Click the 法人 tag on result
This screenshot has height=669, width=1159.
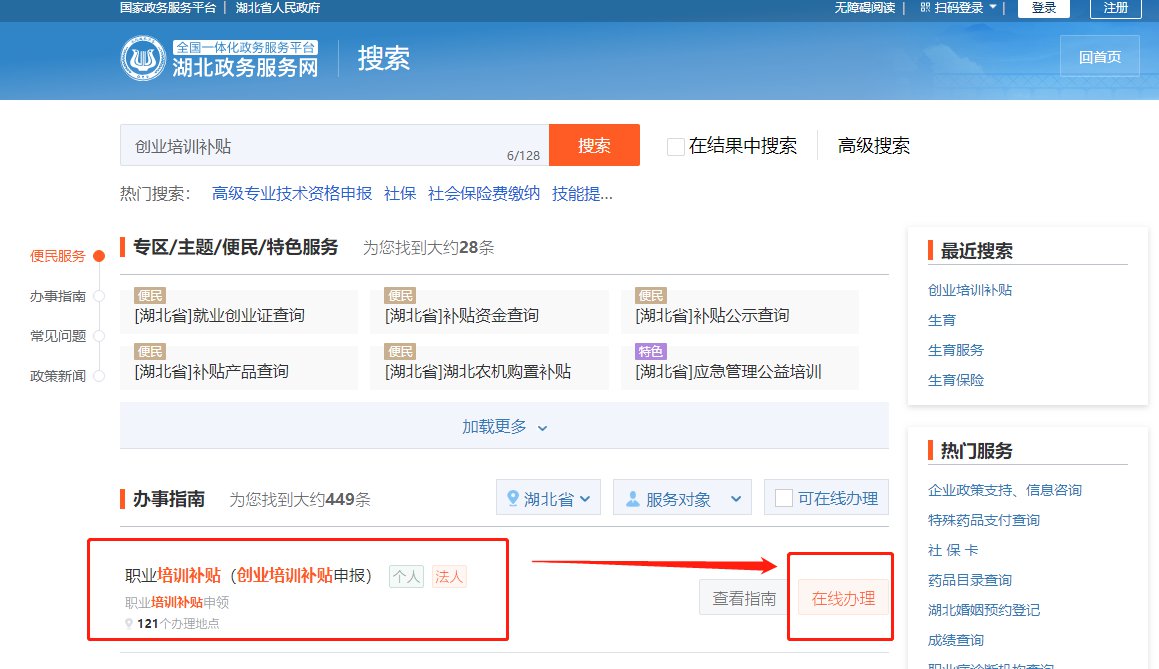coord(449,576)
